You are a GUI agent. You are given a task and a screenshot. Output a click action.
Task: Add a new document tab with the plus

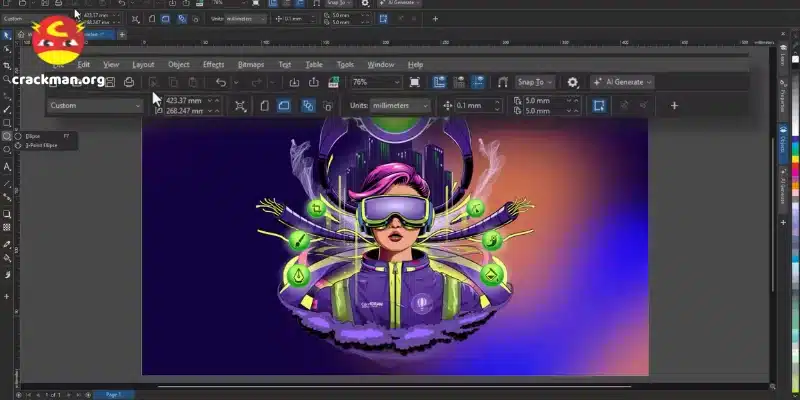tap(122, 35)
